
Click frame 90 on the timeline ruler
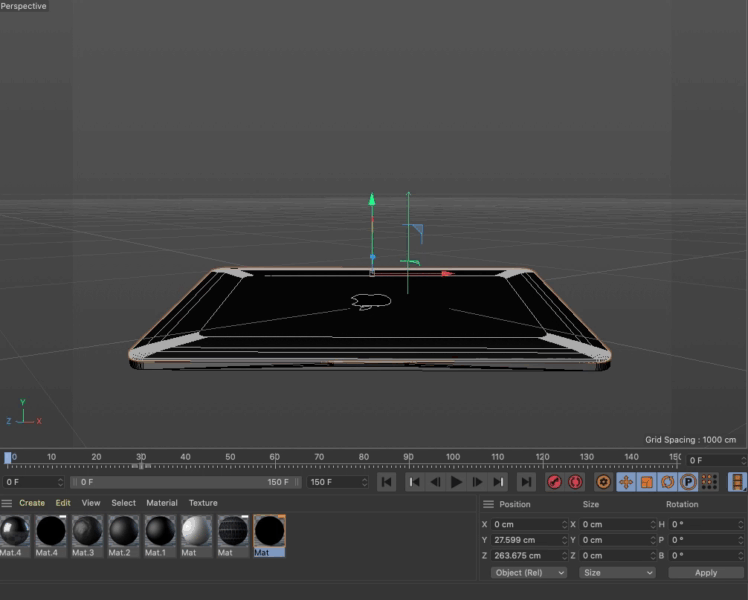(408, 457)
